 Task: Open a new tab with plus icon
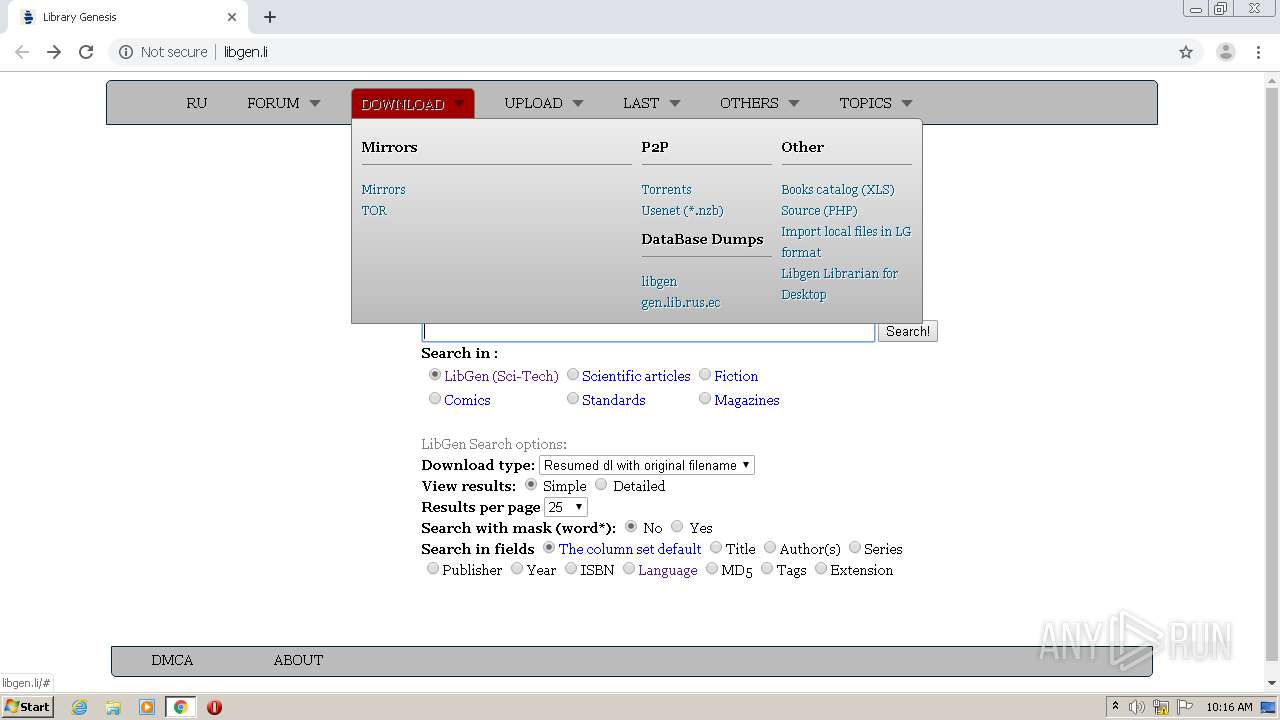click(270, 17)
